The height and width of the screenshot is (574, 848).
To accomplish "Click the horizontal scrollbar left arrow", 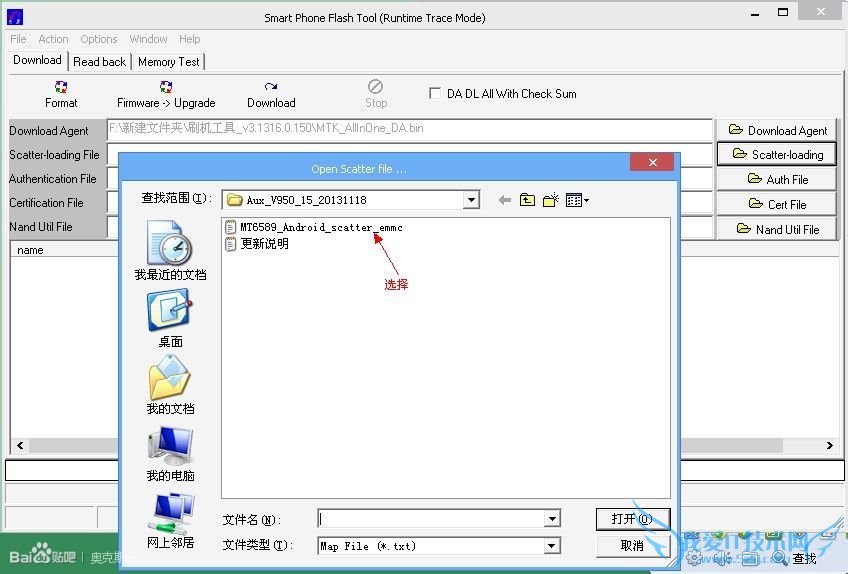I will [x=20, y=445].
